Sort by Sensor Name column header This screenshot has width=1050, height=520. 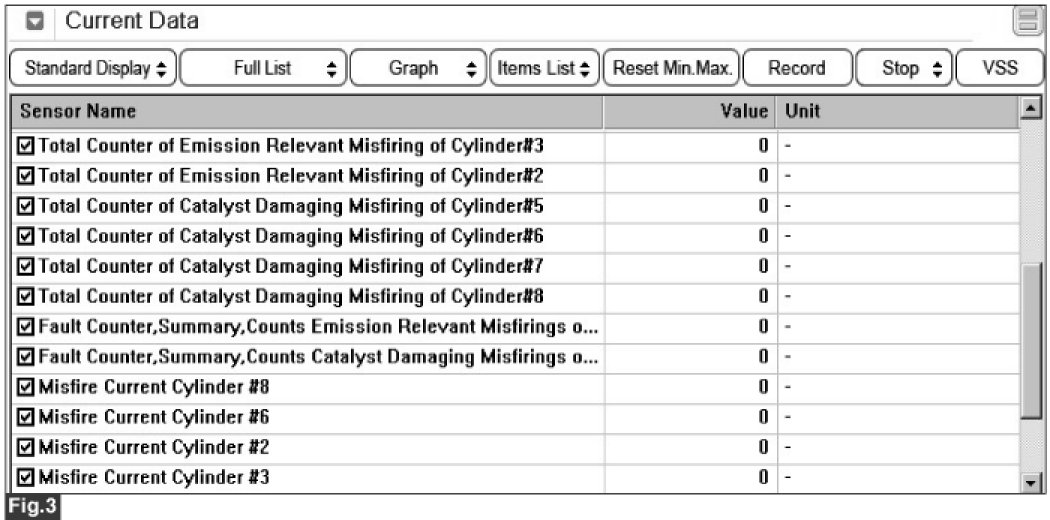(x=300, y=112)
